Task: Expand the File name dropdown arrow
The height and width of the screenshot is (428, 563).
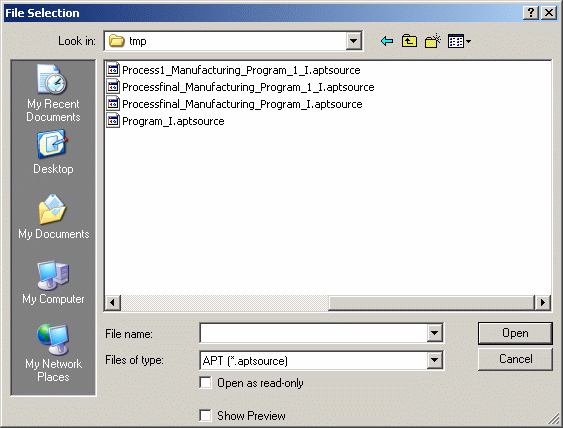Action: coord(434,333)
